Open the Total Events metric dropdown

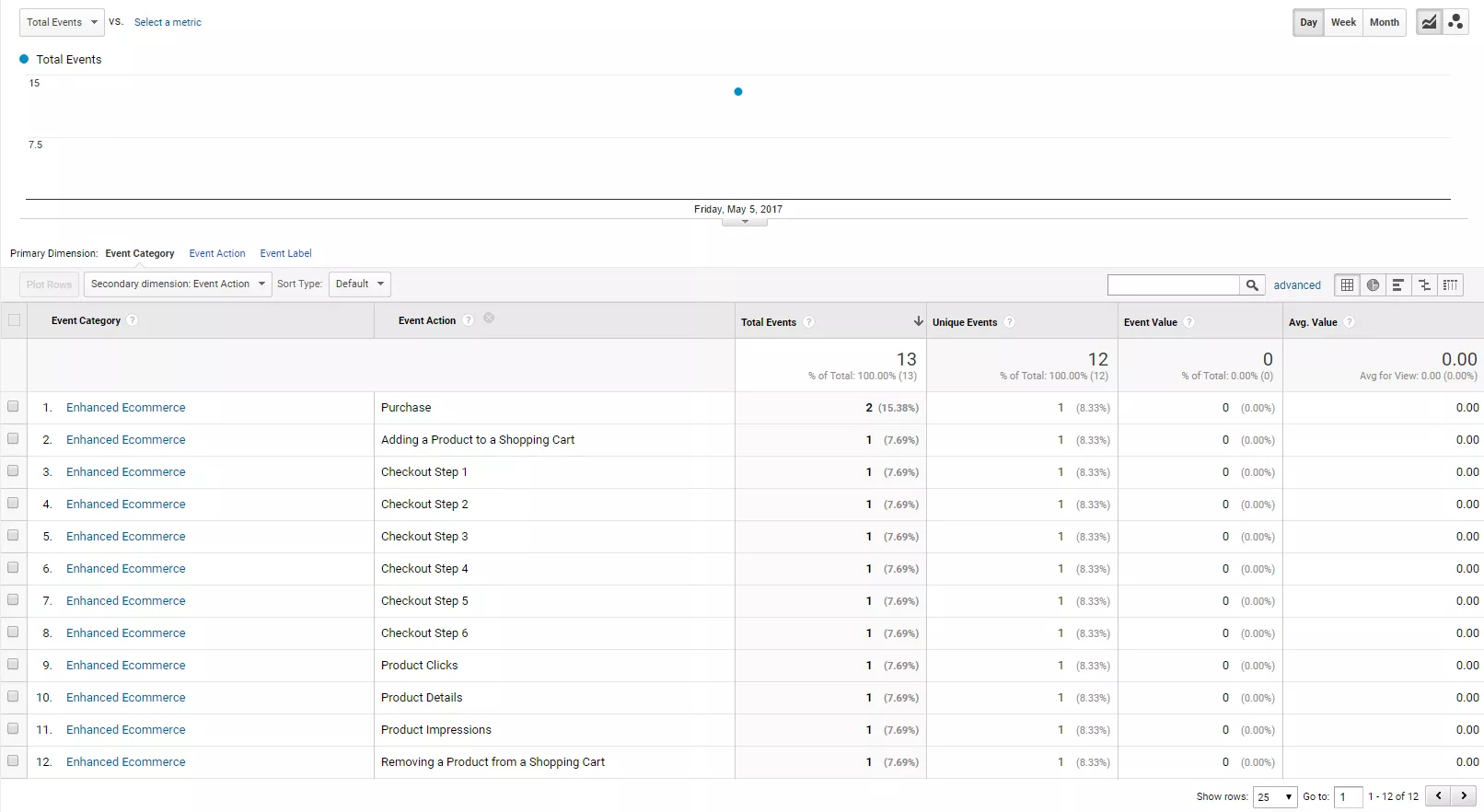click(x=62, y=22)
